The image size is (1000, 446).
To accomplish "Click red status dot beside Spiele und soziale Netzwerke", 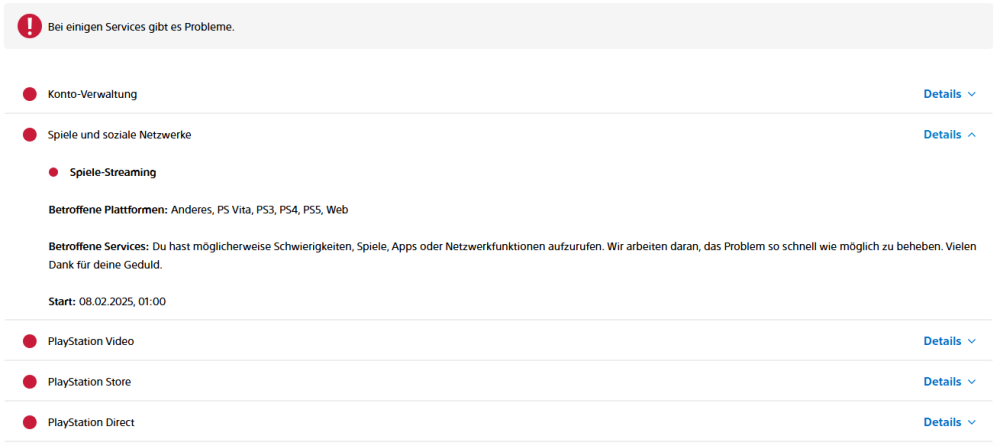I will click(x=30, y=135).
